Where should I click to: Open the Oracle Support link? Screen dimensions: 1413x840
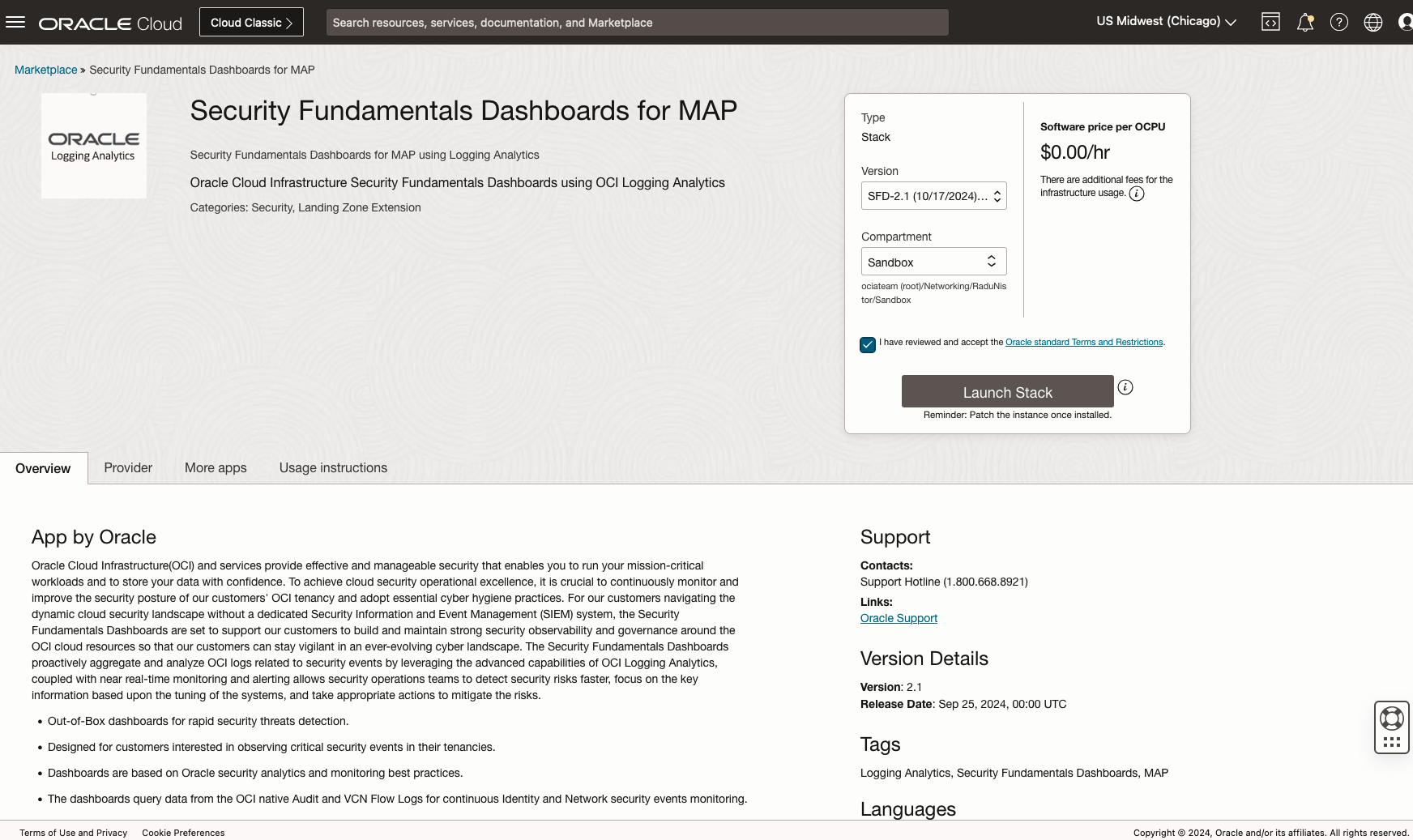coord(899,618)
